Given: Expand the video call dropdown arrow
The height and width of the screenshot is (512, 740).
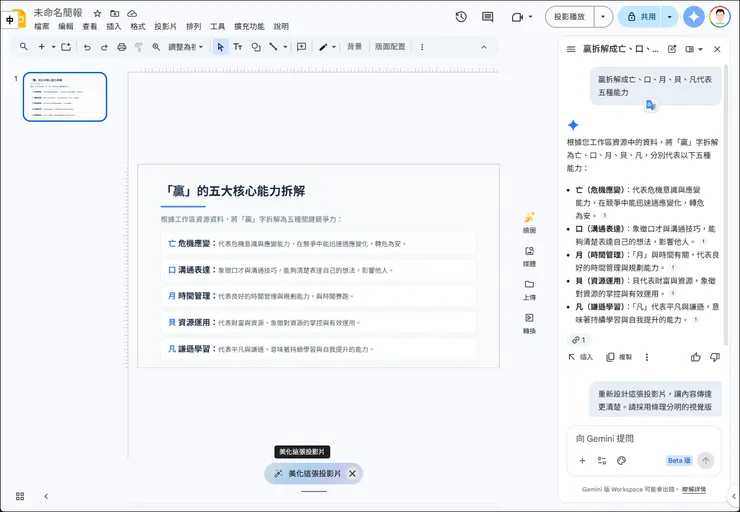Looking at the screenshot, I should (530, 17).
